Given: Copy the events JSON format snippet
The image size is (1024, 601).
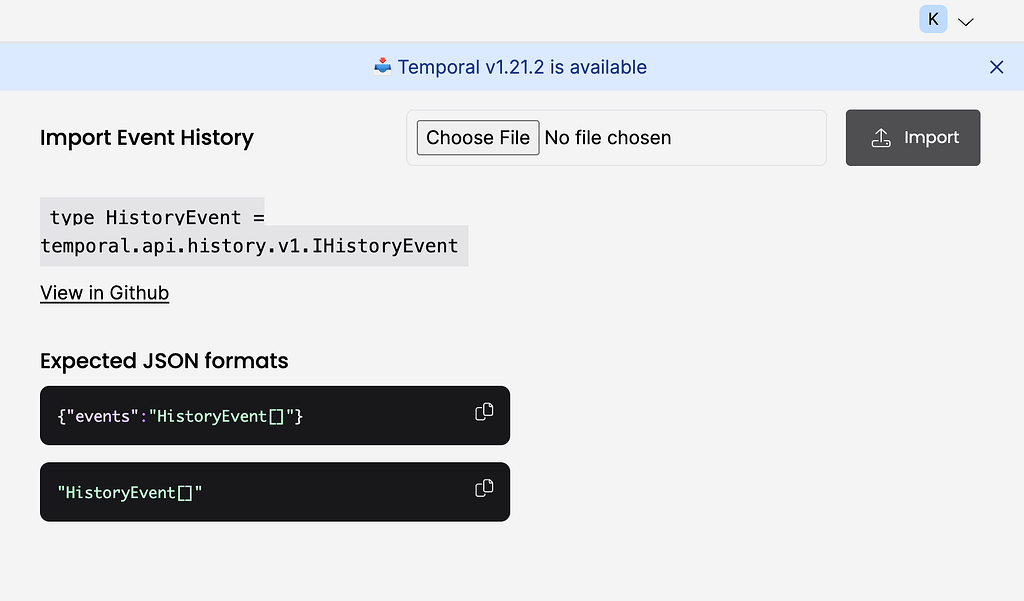Looking at the screenshot, I should click(484, 412).
